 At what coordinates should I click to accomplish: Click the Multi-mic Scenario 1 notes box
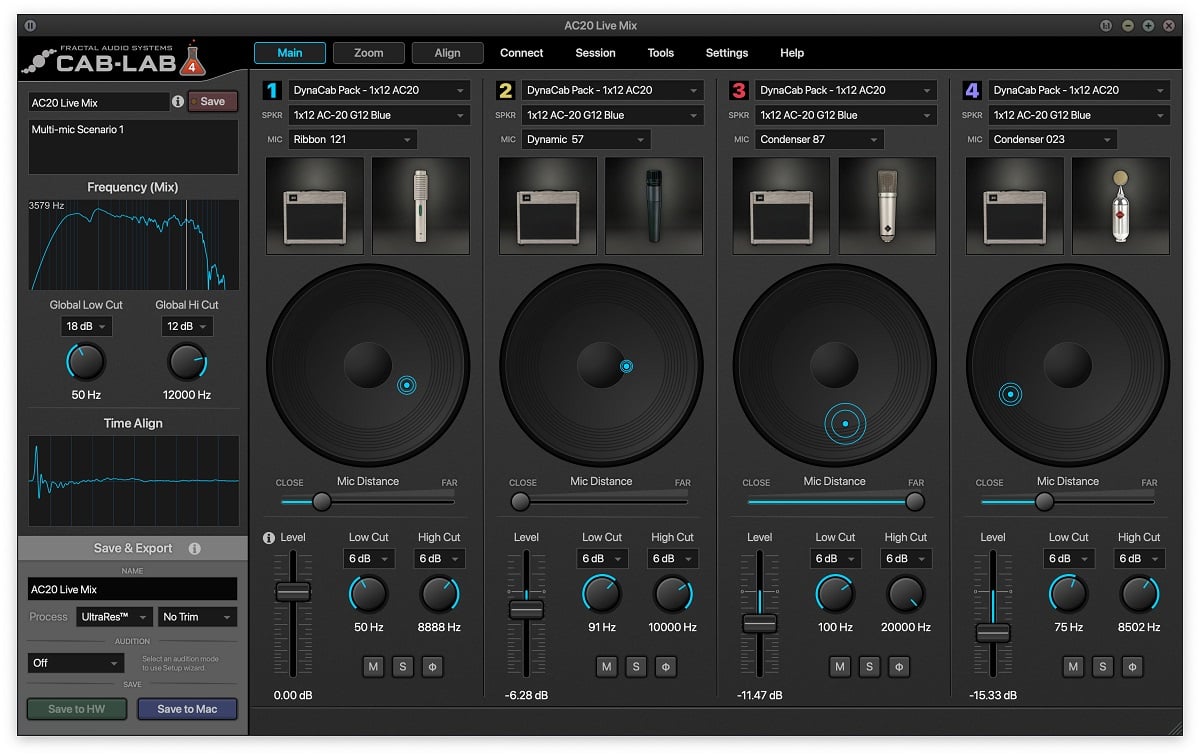coord(133,147)
